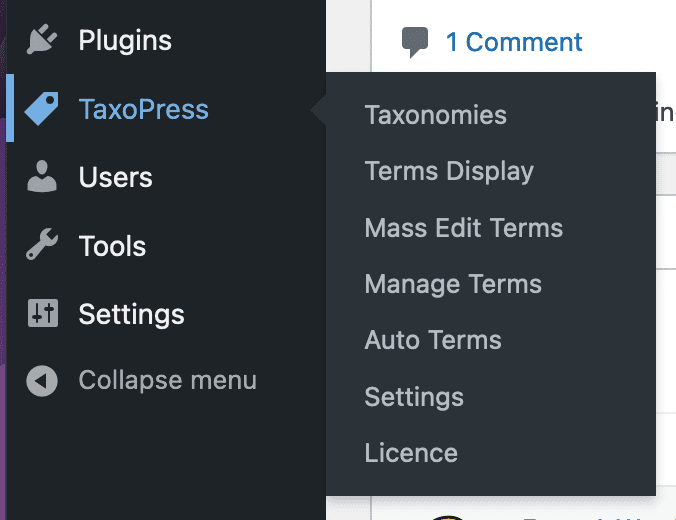This screenshot has height=520, width=676.
Task: Select Terms Display submenu item
Action: [x=449, y=172]
